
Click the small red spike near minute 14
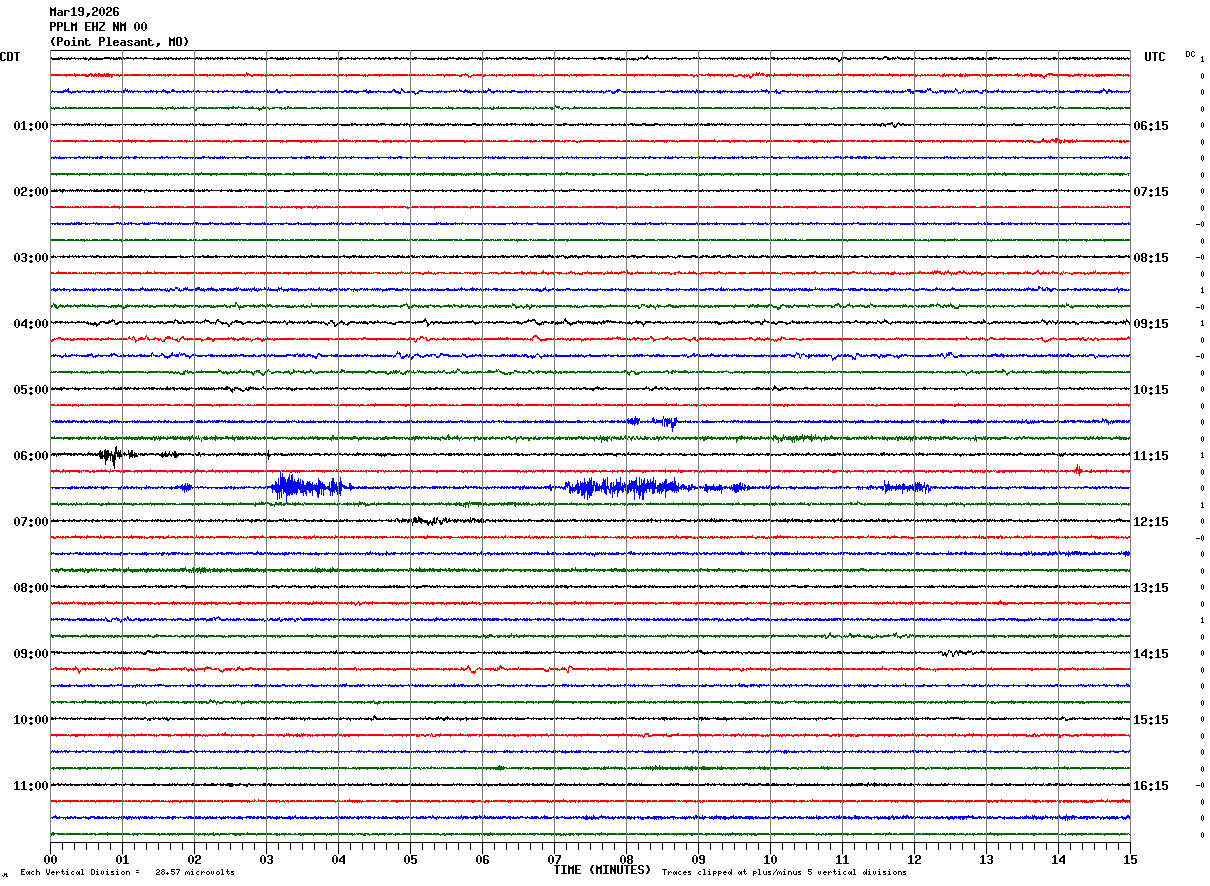click(x=1077, y=469)
